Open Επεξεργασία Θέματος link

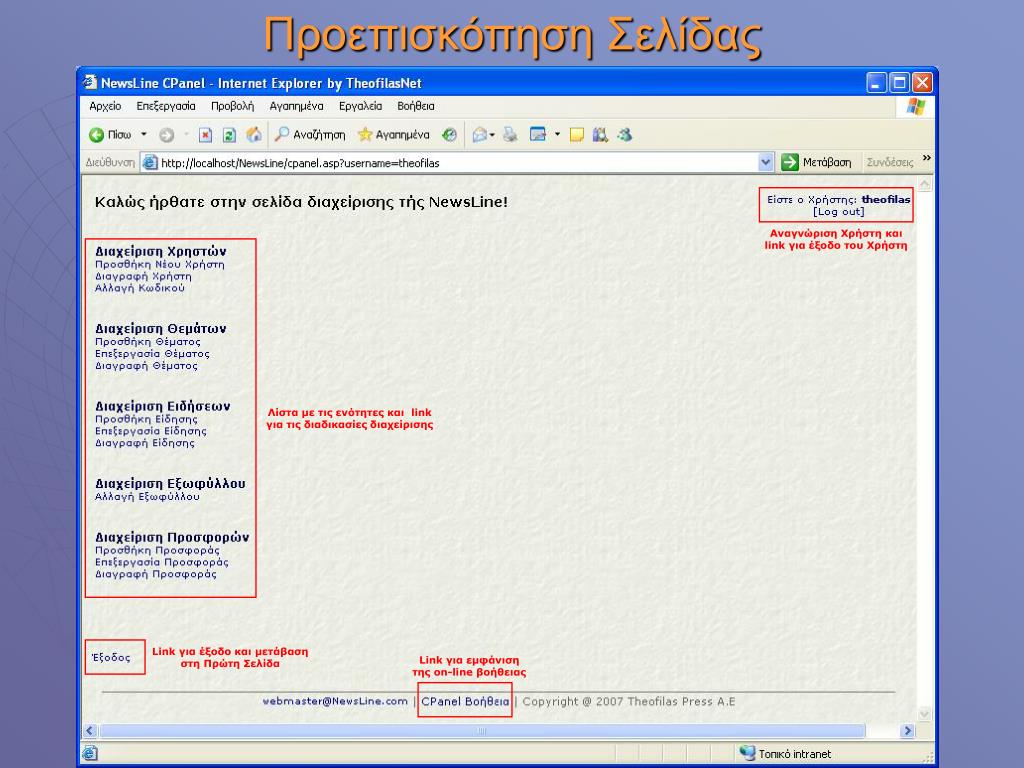(152, 354)
